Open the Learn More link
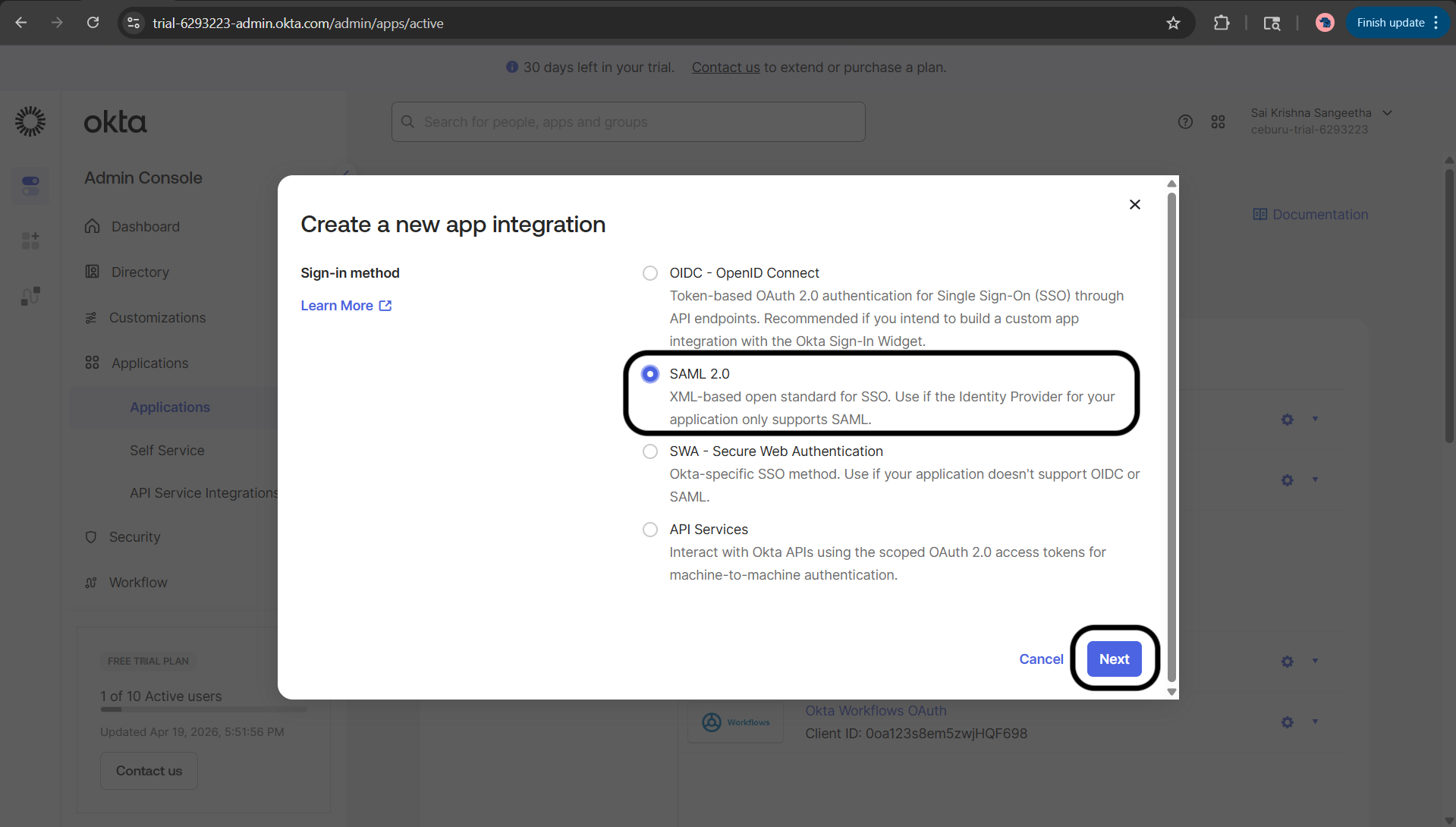 pyautogui.click(x=346, y=306)
